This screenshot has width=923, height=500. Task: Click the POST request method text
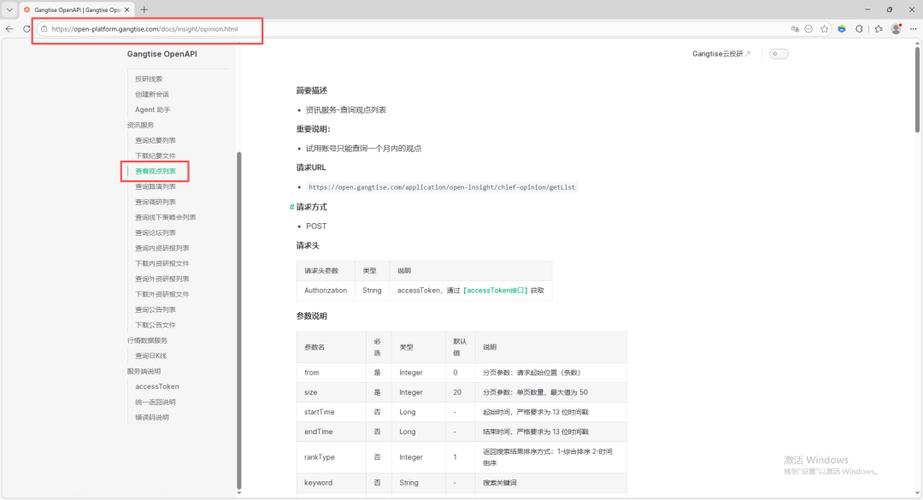(x=316, y=226)
